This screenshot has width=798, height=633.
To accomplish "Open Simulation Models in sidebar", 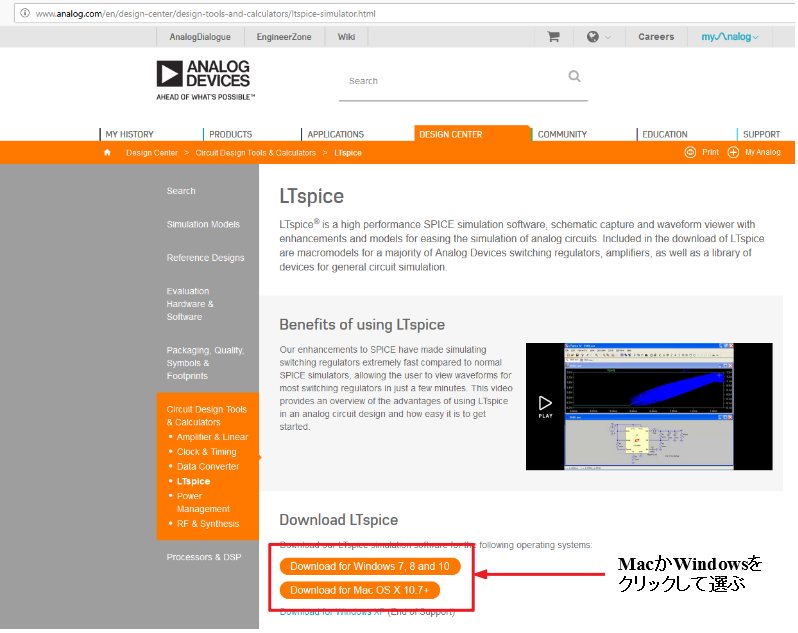I will click(x=203, y=224).
